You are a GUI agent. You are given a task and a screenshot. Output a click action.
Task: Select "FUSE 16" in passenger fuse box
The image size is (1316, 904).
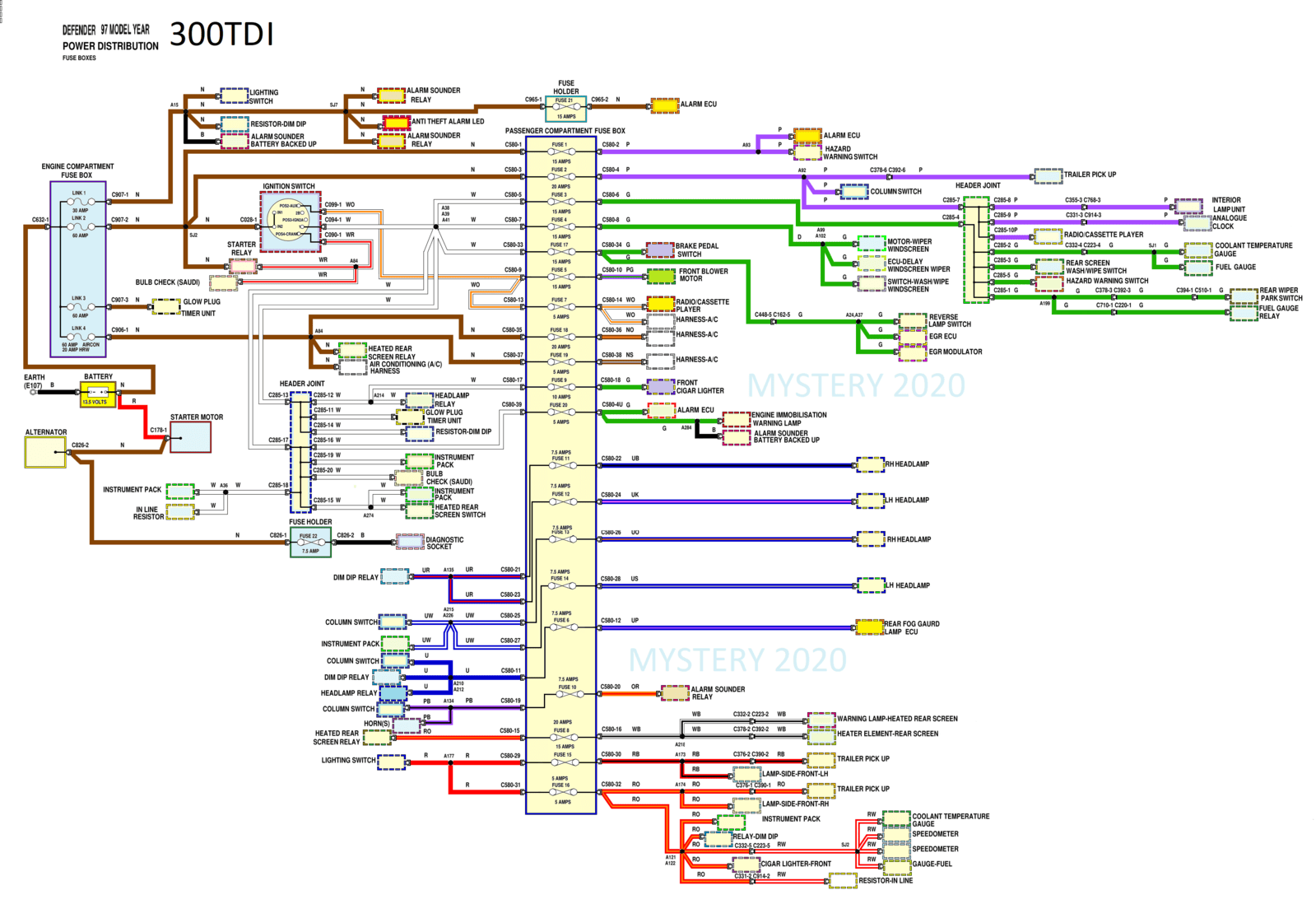coord(560,793)
